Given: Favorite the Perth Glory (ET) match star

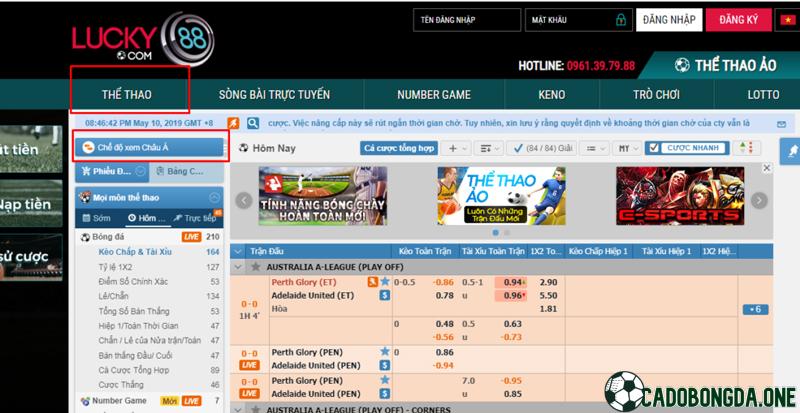Looking at the screenshot, I should tap(385, 281).
